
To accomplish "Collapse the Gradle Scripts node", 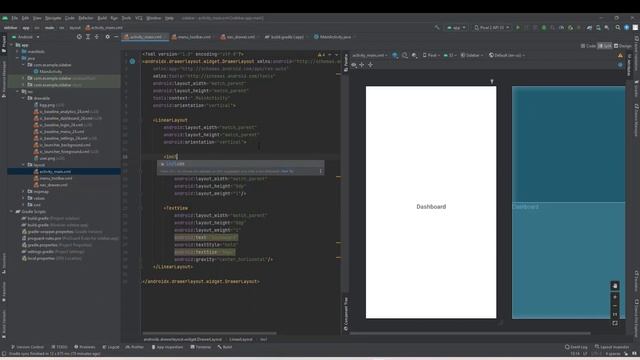I will pyautogui.click(x=12, y=211).
